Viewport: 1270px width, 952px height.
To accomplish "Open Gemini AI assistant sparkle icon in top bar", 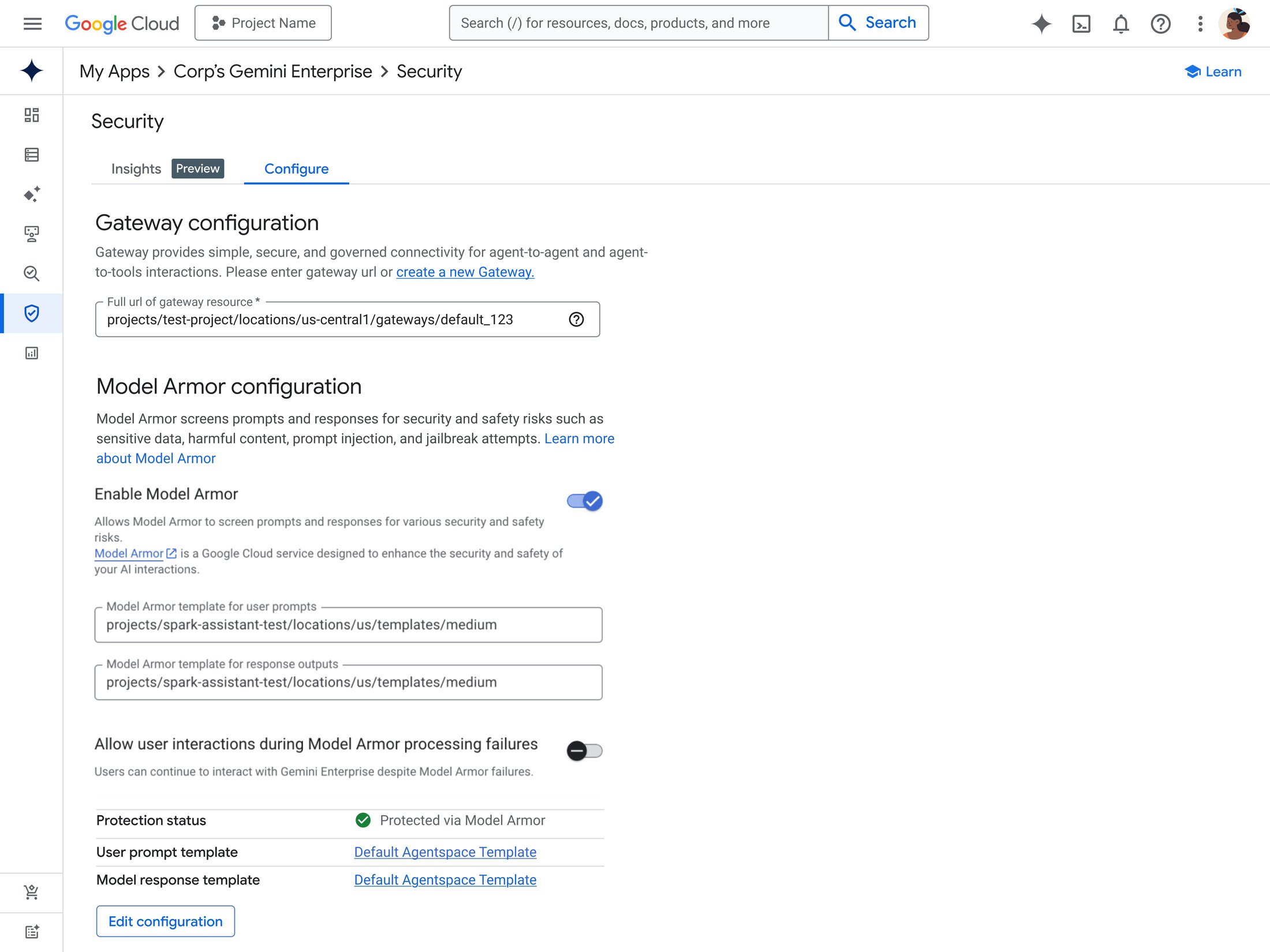I will 1041,23.
